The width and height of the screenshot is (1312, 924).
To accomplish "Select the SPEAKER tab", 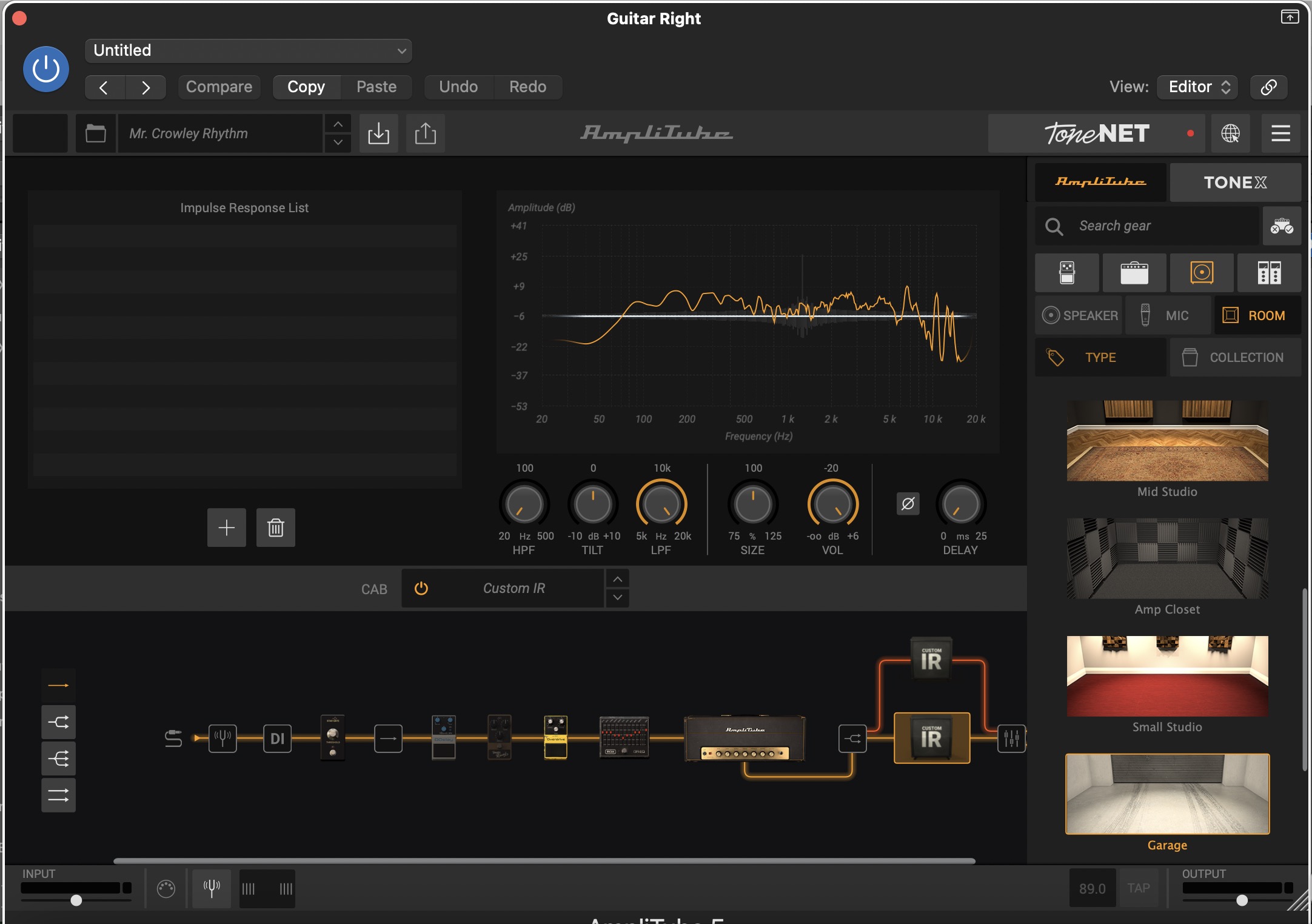I will (1079, 315).
